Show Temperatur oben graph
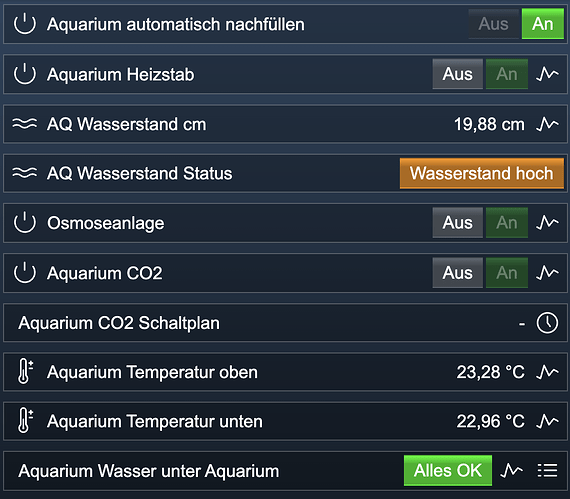This screenshot has height=499, width=570. tap(547, 372)
